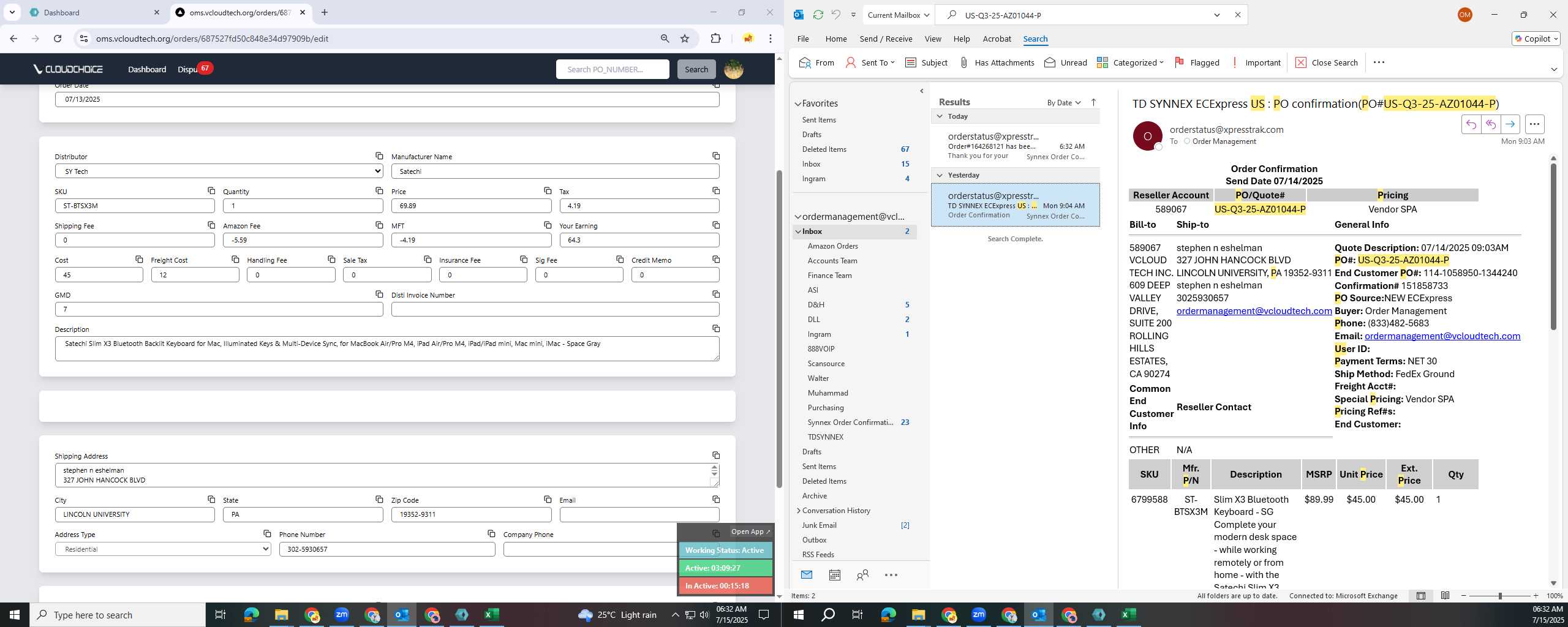Adjust the Outlook zoom slider
Viewport: 1568px width, 627px height.
[1500, 596]
